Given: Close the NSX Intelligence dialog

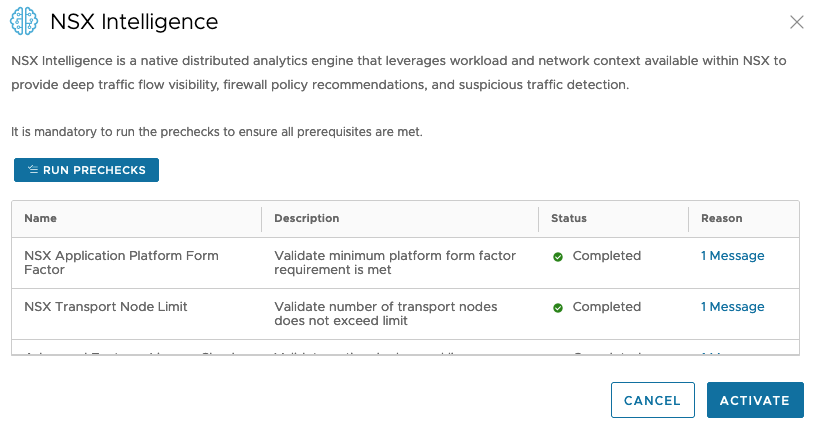Looking at the screenshot, I should [796, 22].
